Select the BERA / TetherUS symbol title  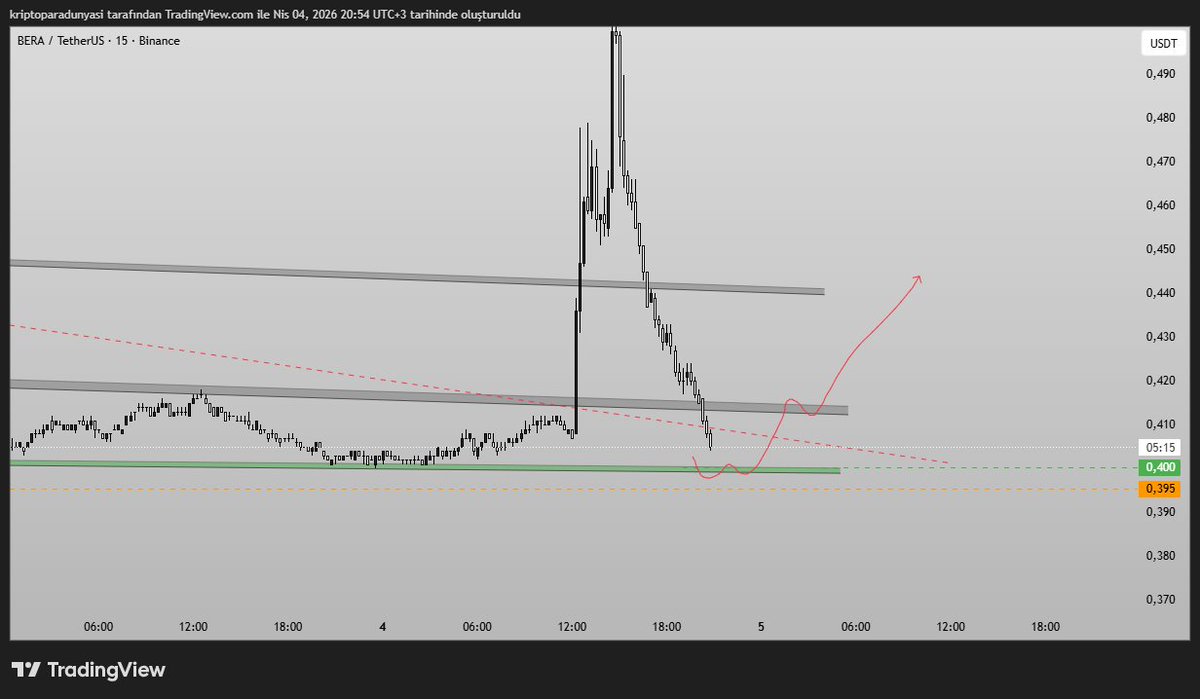[x=98, y=42]
